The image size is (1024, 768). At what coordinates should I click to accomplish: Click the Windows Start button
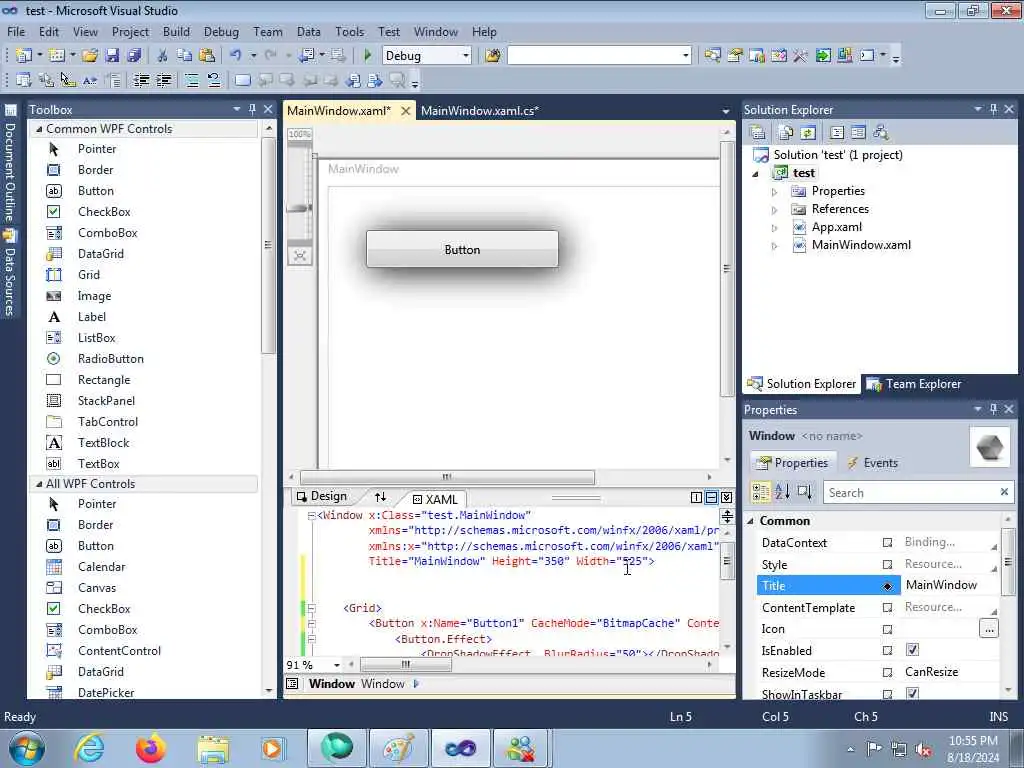click(x=27, y=748)
